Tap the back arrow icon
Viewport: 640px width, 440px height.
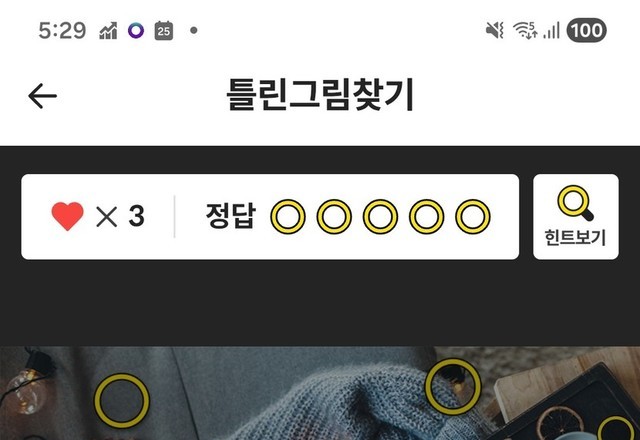tap(42, 96)
